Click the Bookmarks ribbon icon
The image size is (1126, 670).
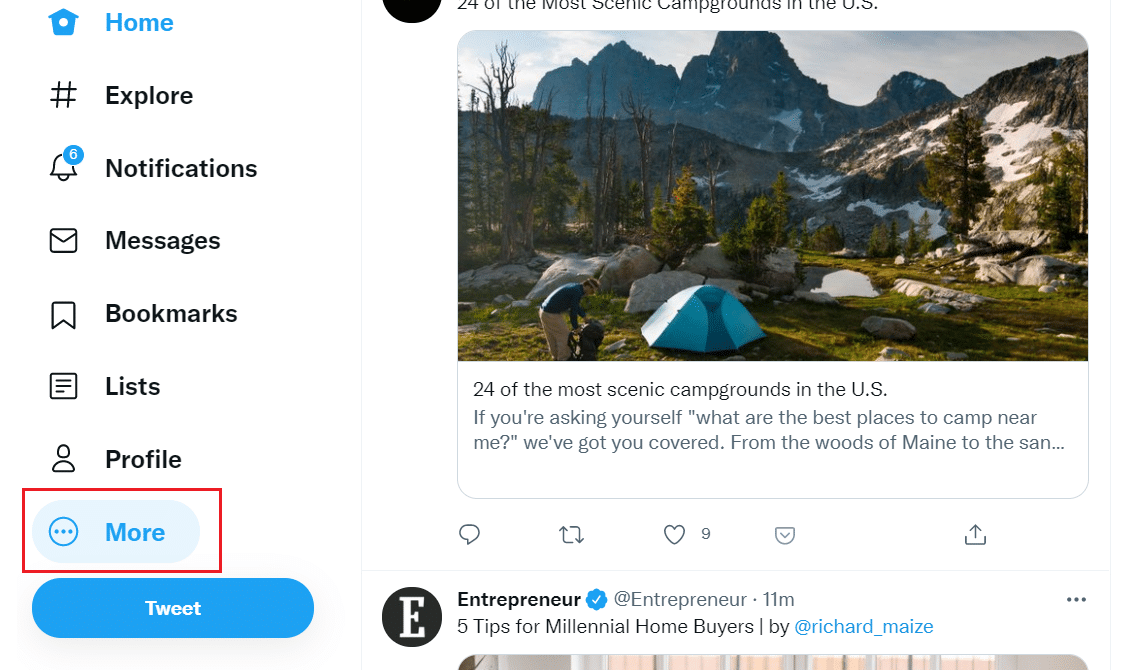point(63,314)
